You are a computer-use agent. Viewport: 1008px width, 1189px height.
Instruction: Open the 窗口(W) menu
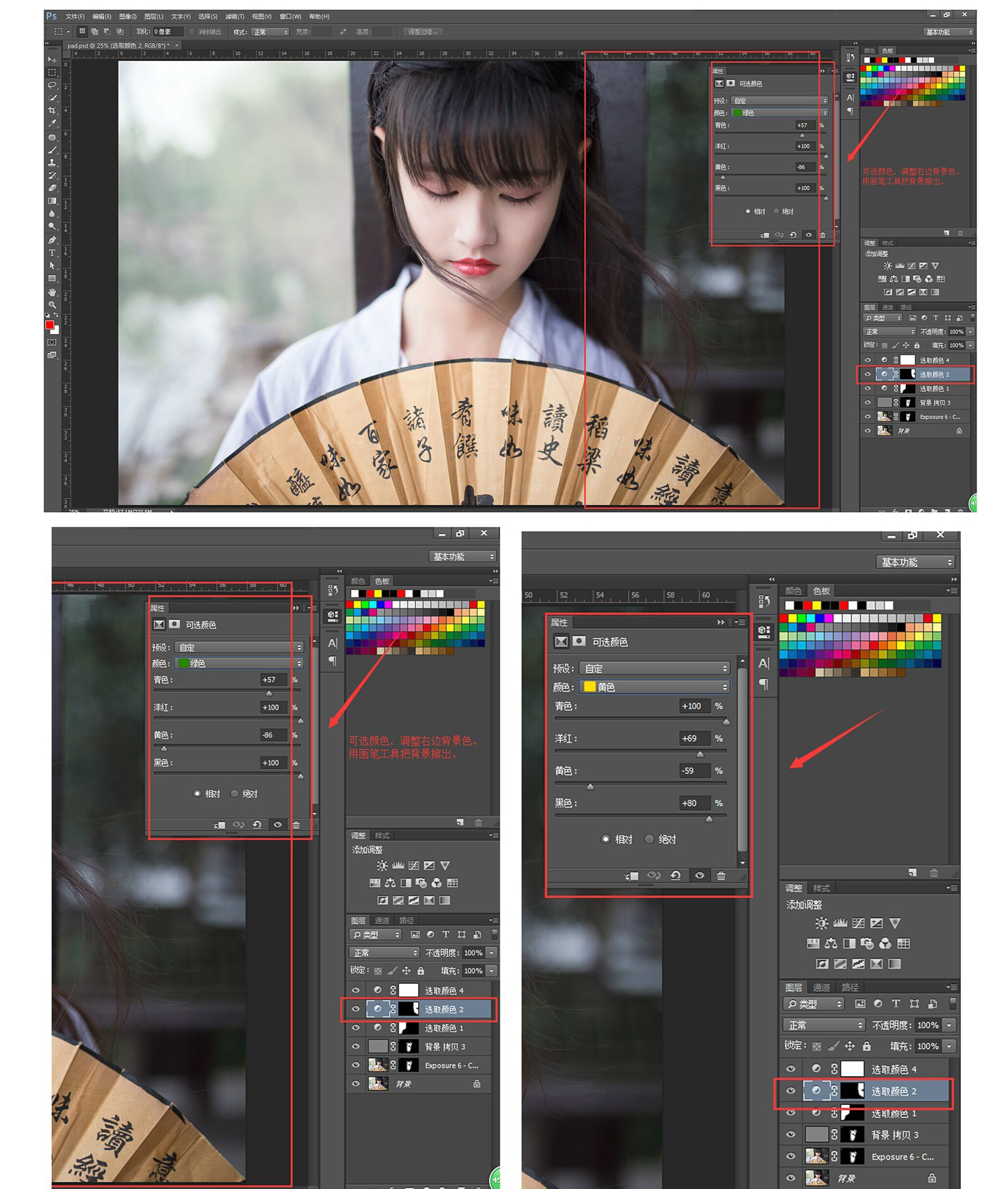pyautogui.click(x=290, y=16)
